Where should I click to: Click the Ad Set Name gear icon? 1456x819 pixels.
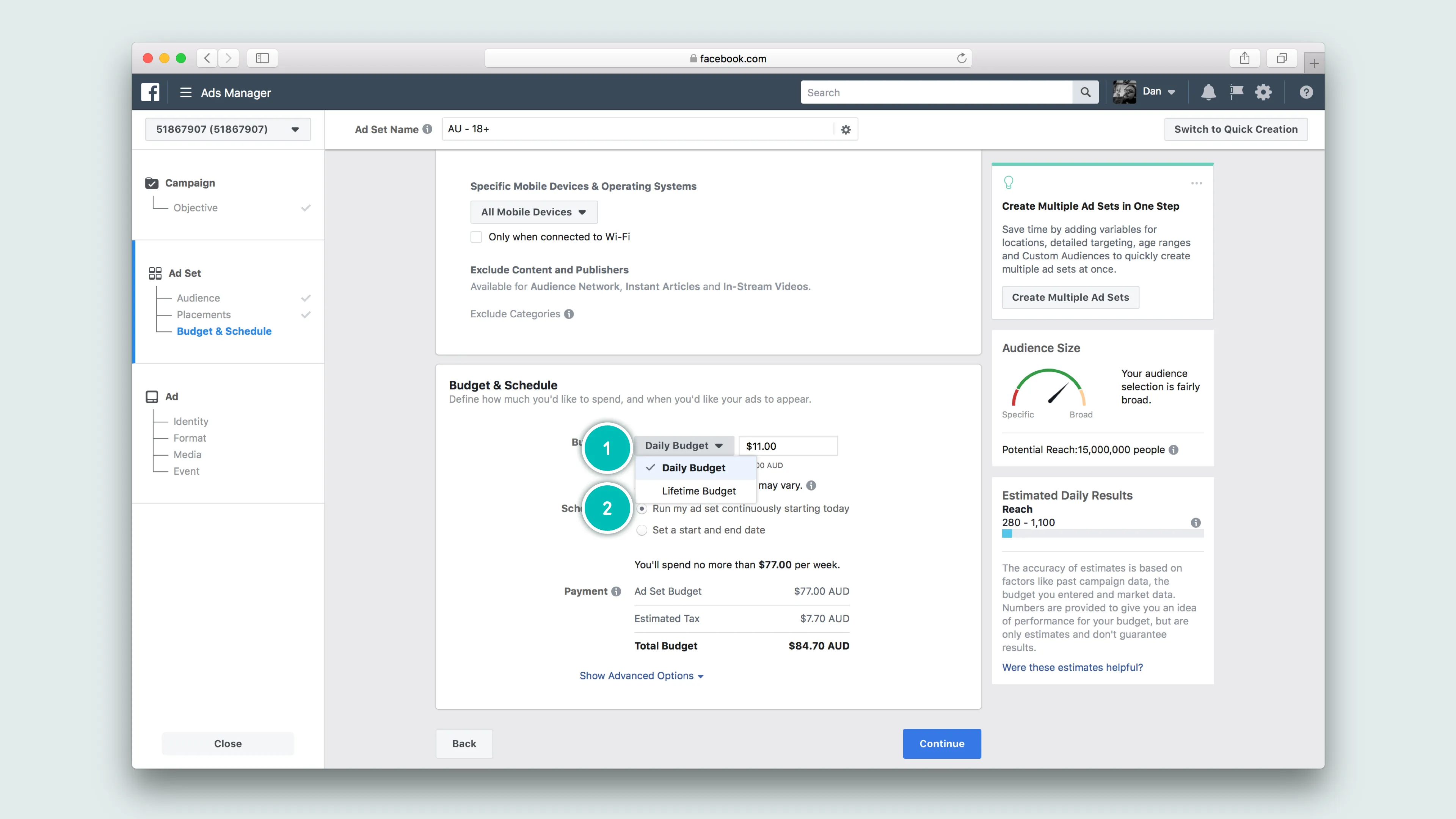point(846,129)
